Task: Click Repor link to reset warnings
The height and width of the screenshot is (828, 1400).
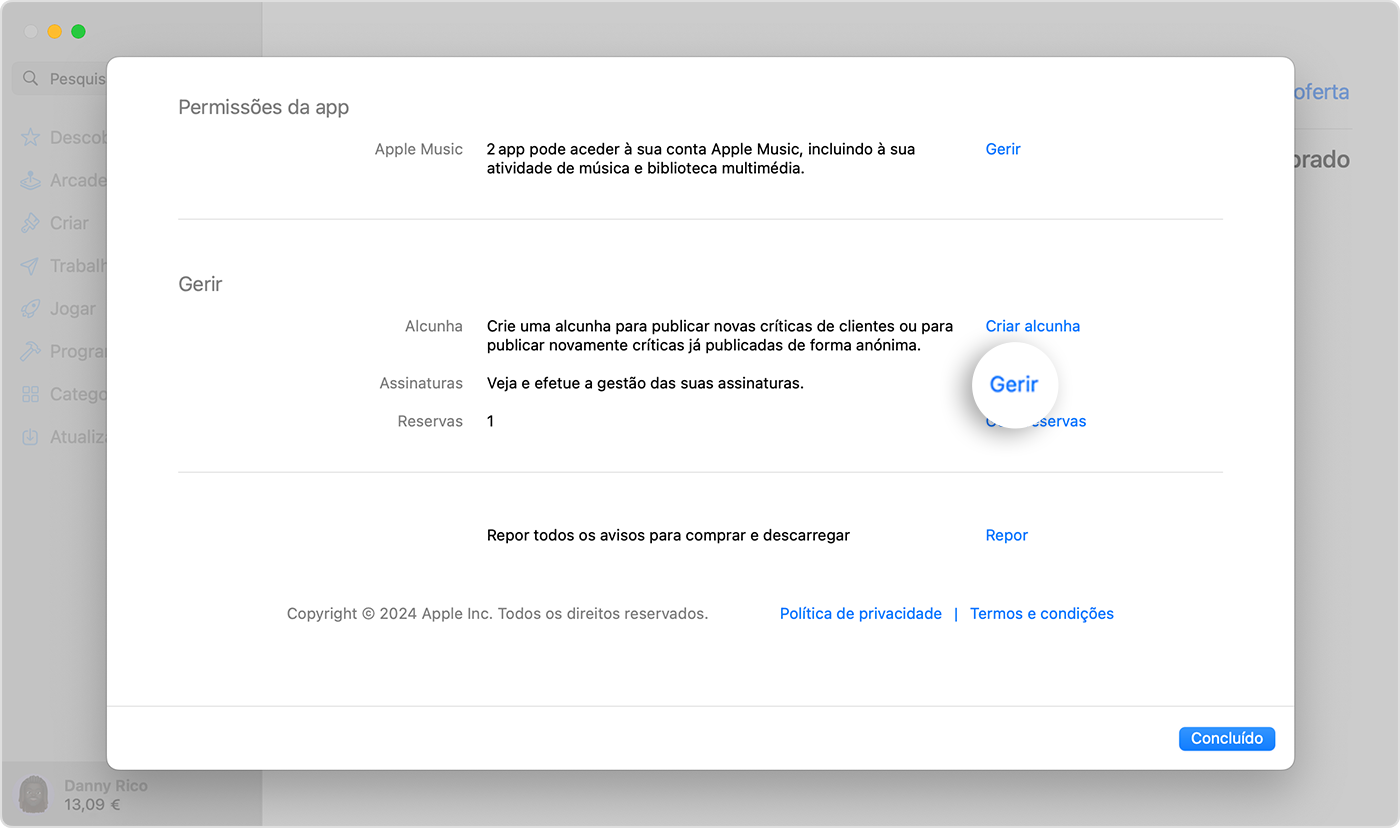Action: click(x=1007, y=535)
